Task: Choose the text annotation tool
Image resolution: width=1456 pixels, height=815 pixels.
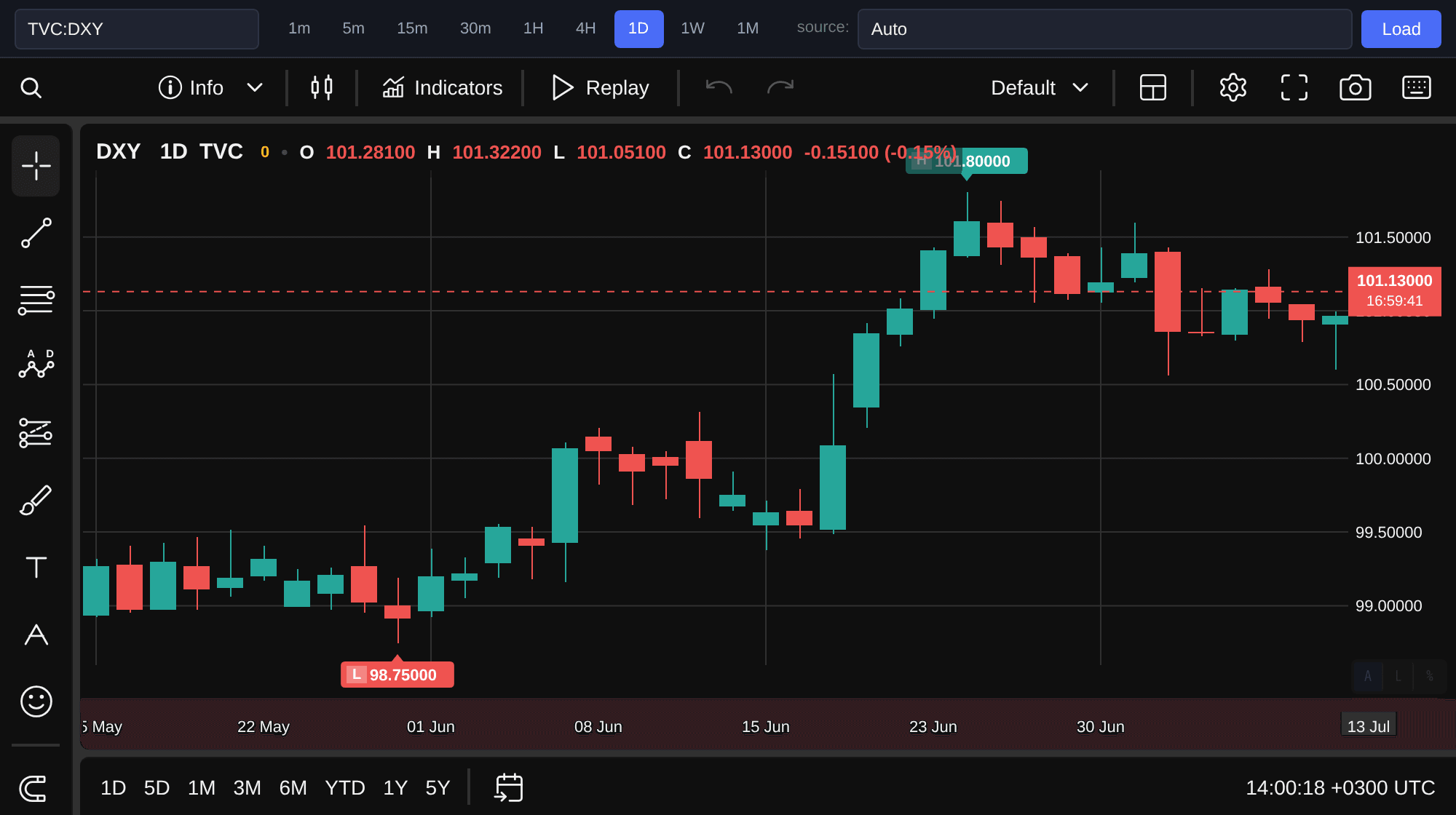Action: 36,567
